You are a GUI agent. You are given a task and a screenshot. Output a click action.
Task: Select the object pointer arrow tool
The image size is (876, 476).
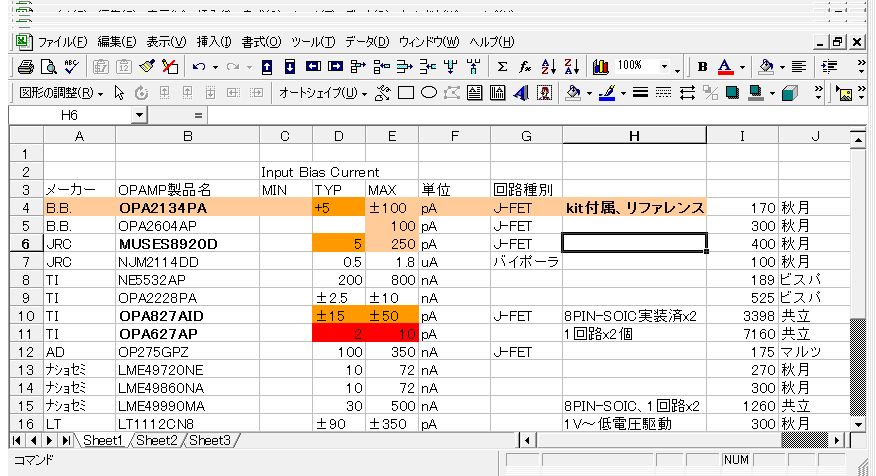118,93
